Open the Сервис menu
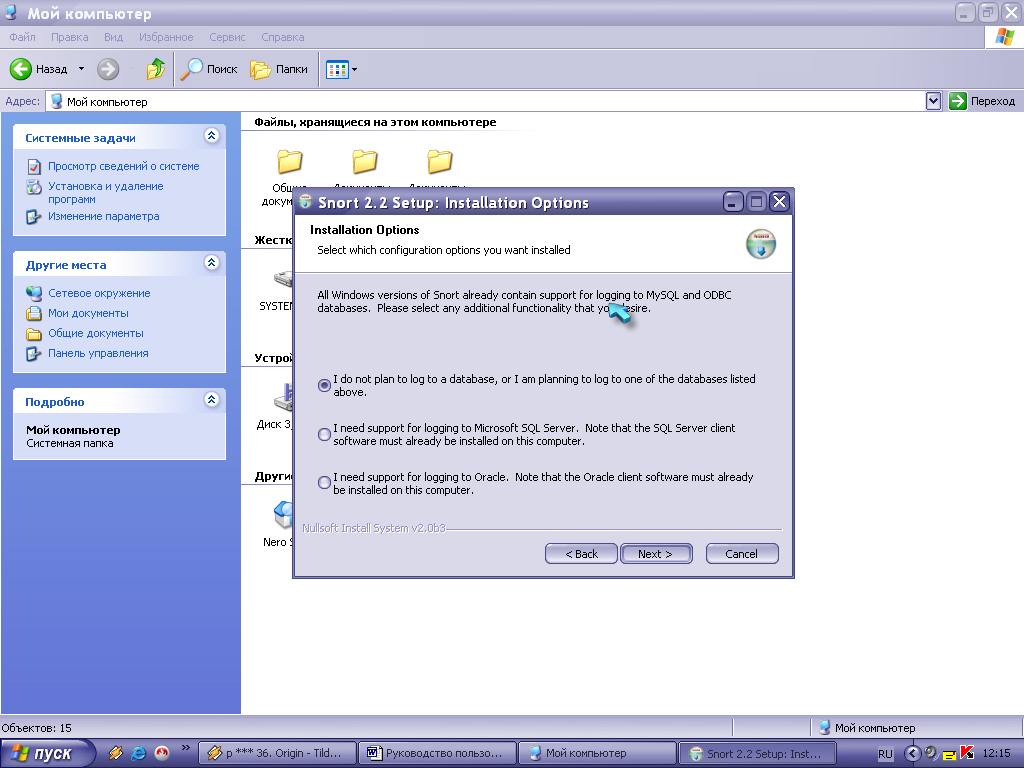This screenshot has width=1024, height=768. pos(227,37)
